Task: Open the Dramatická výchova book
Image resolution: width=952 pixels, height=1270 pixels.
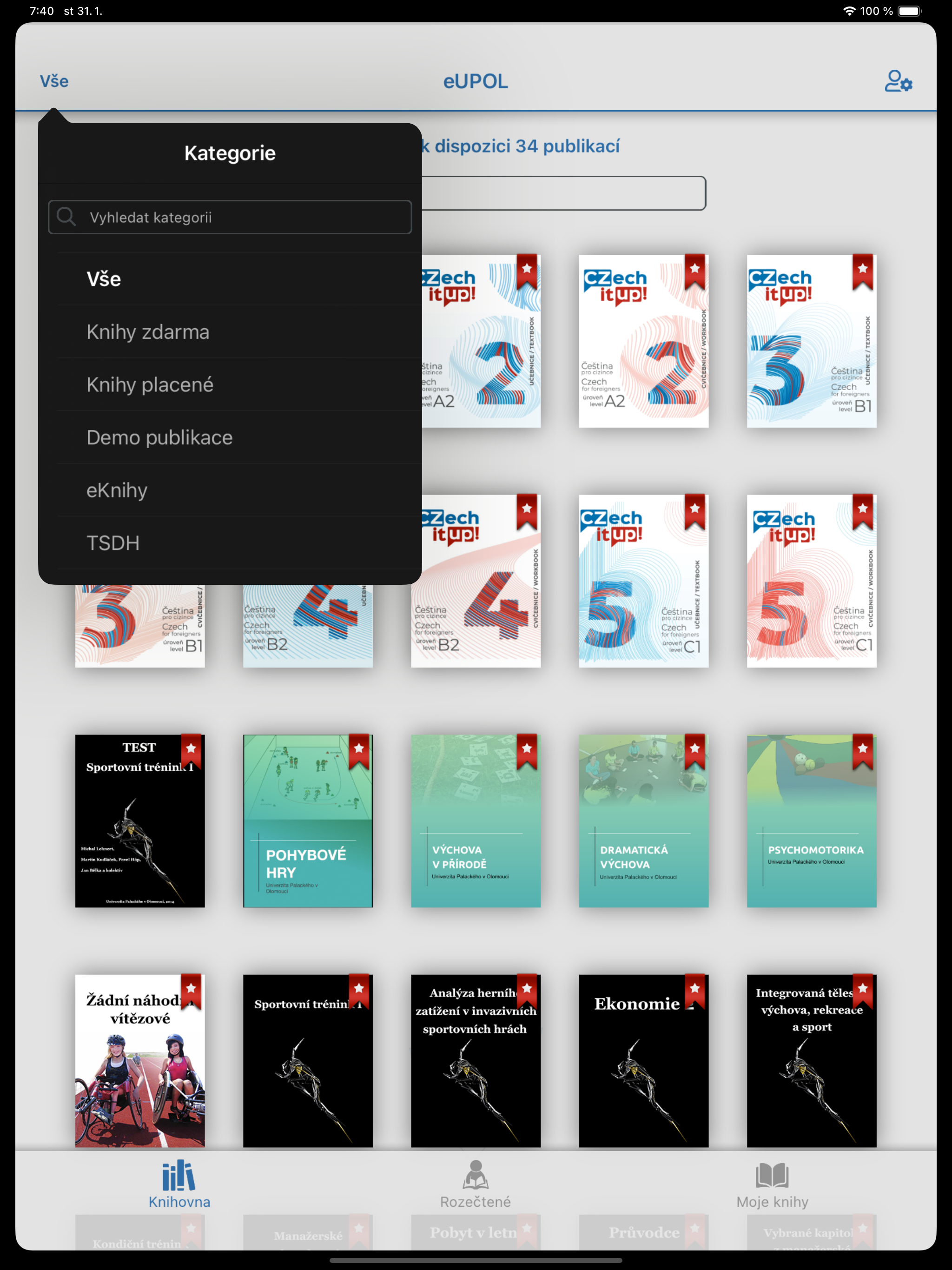Action: coord(644,821)
